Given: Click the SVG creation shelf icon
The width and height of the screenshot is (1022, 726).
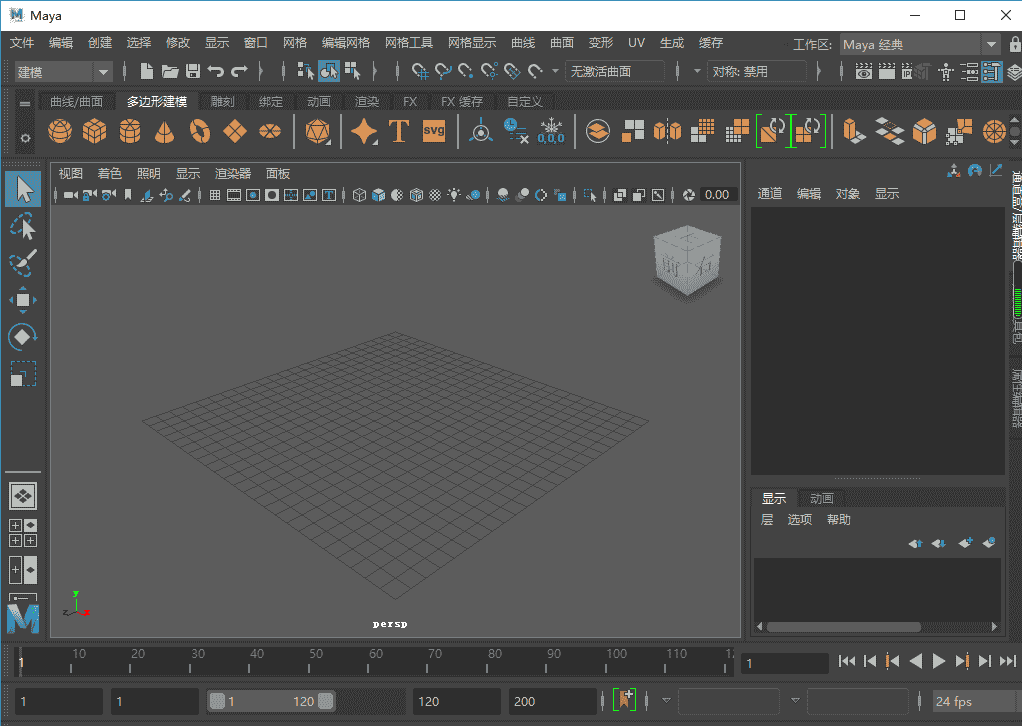Looking at the screenshot, I should (433, 131).
